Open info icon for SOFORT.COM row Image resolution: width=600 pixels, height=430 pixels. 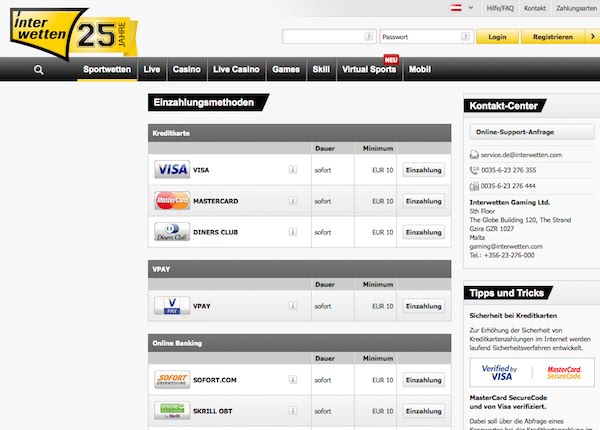point(293,380)
